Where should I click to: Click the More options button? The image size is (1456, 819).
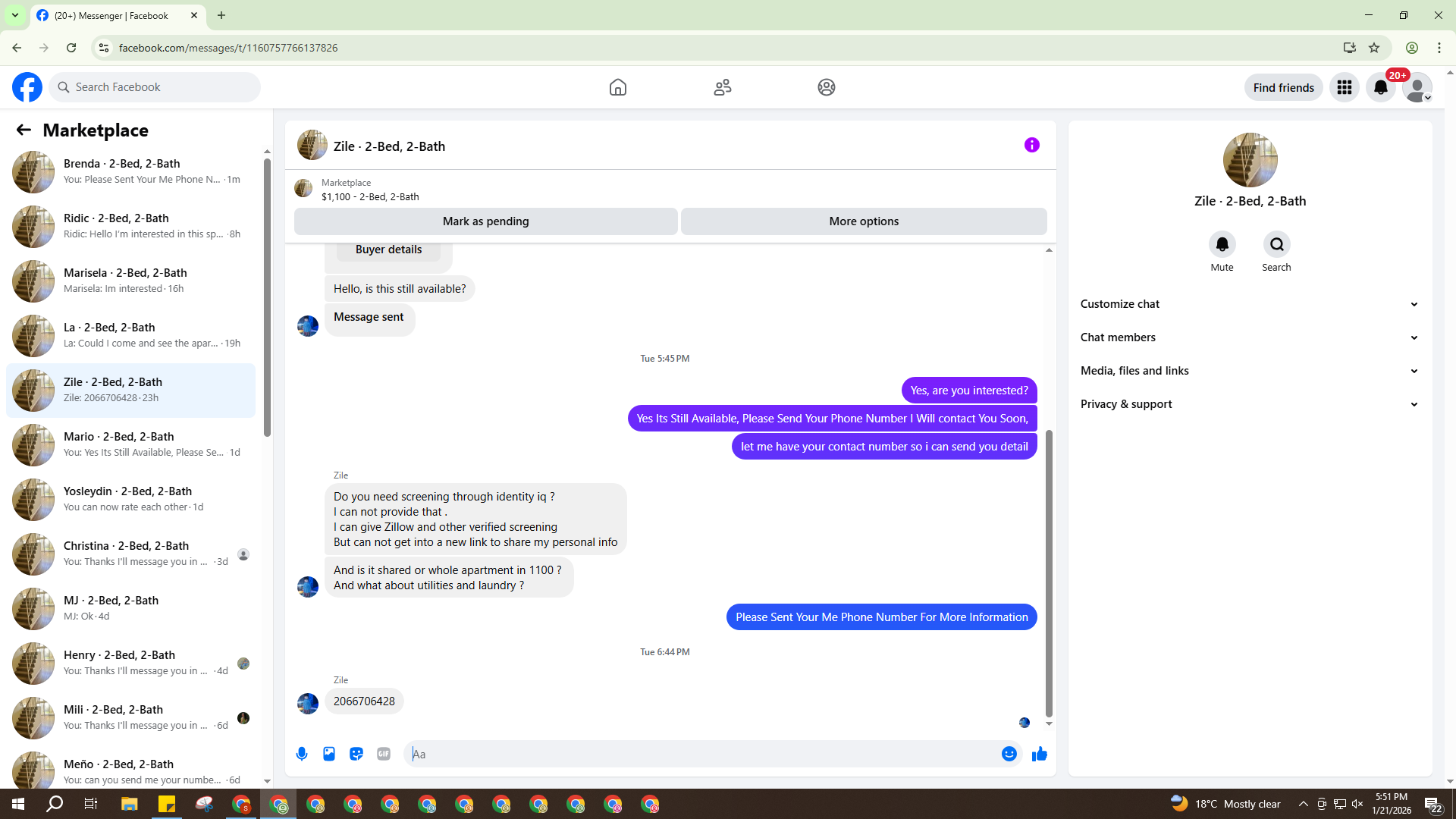click(864, 221)
